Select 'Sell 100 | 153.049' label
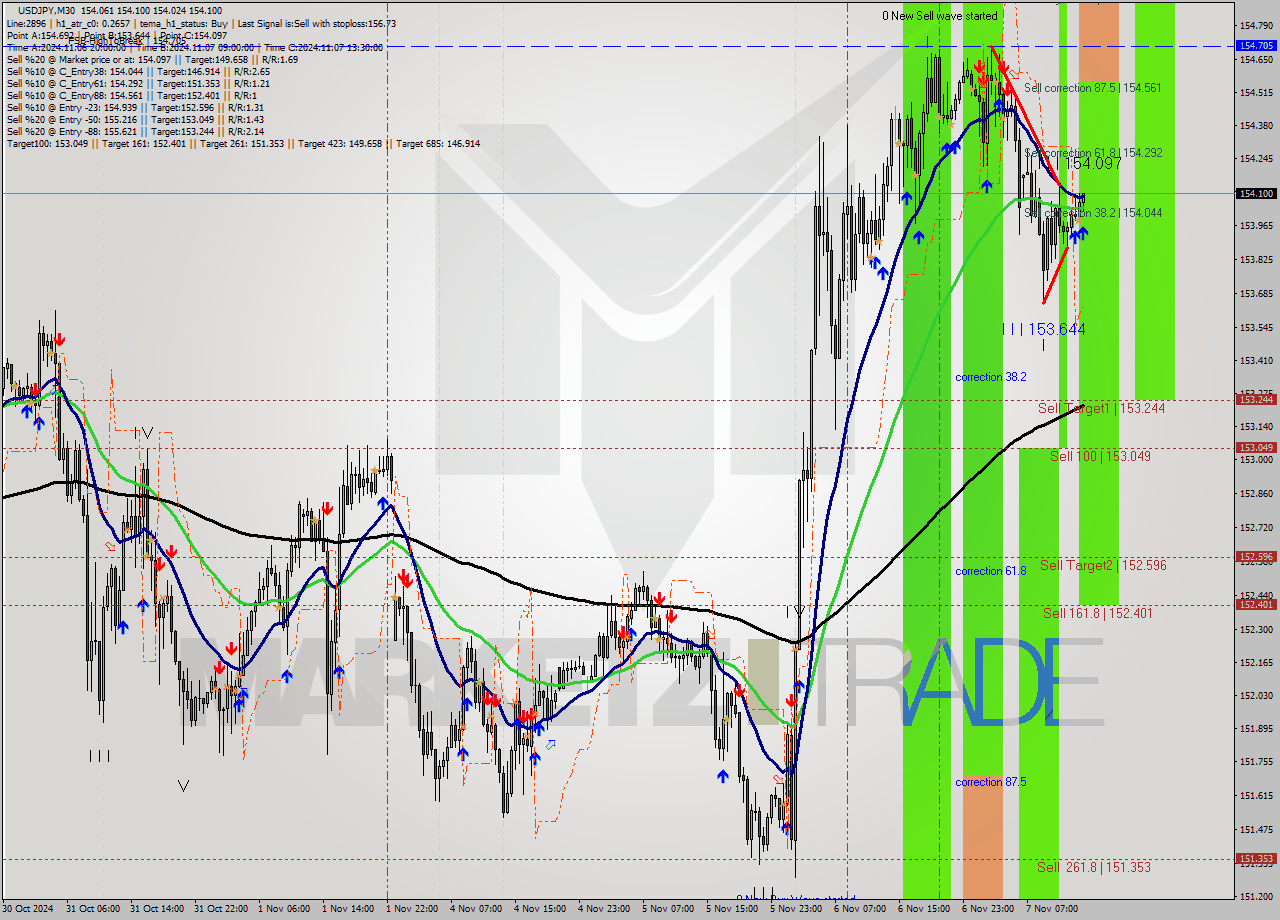 click(1100, 456)
